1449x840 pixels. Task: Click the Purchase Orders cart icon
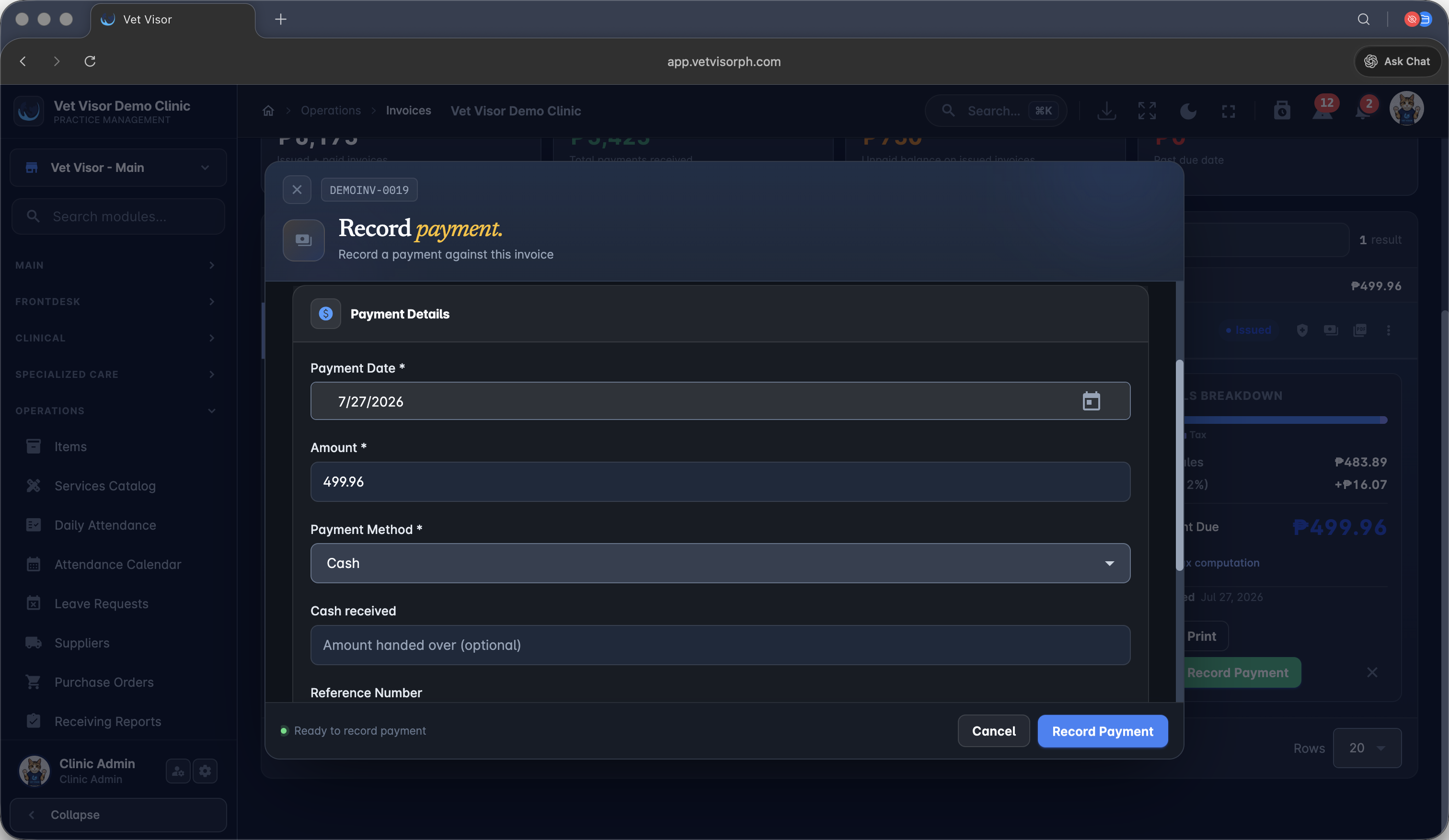pyautogui.click(x=34, y=682)
